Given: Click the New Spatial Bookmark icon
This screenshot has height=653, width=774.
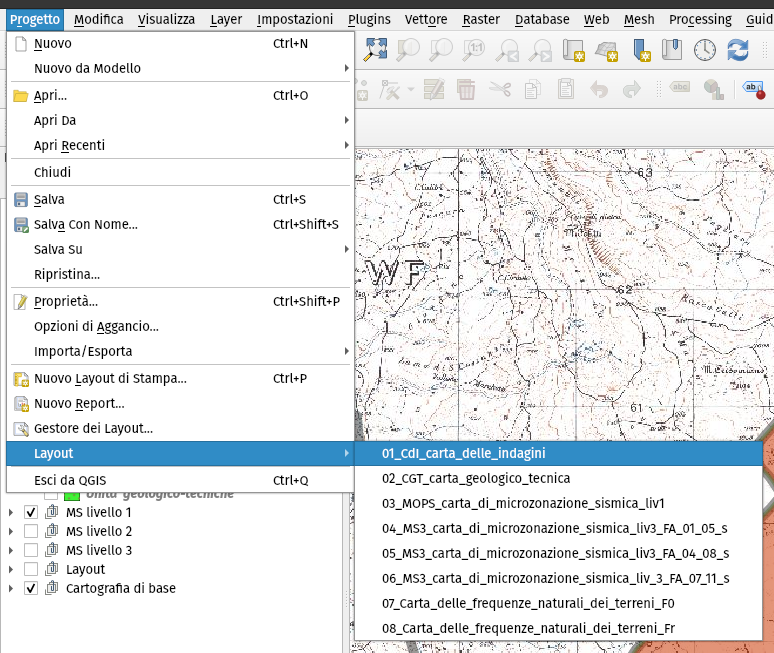Looking at the screenshot, I should click(641, 50).
